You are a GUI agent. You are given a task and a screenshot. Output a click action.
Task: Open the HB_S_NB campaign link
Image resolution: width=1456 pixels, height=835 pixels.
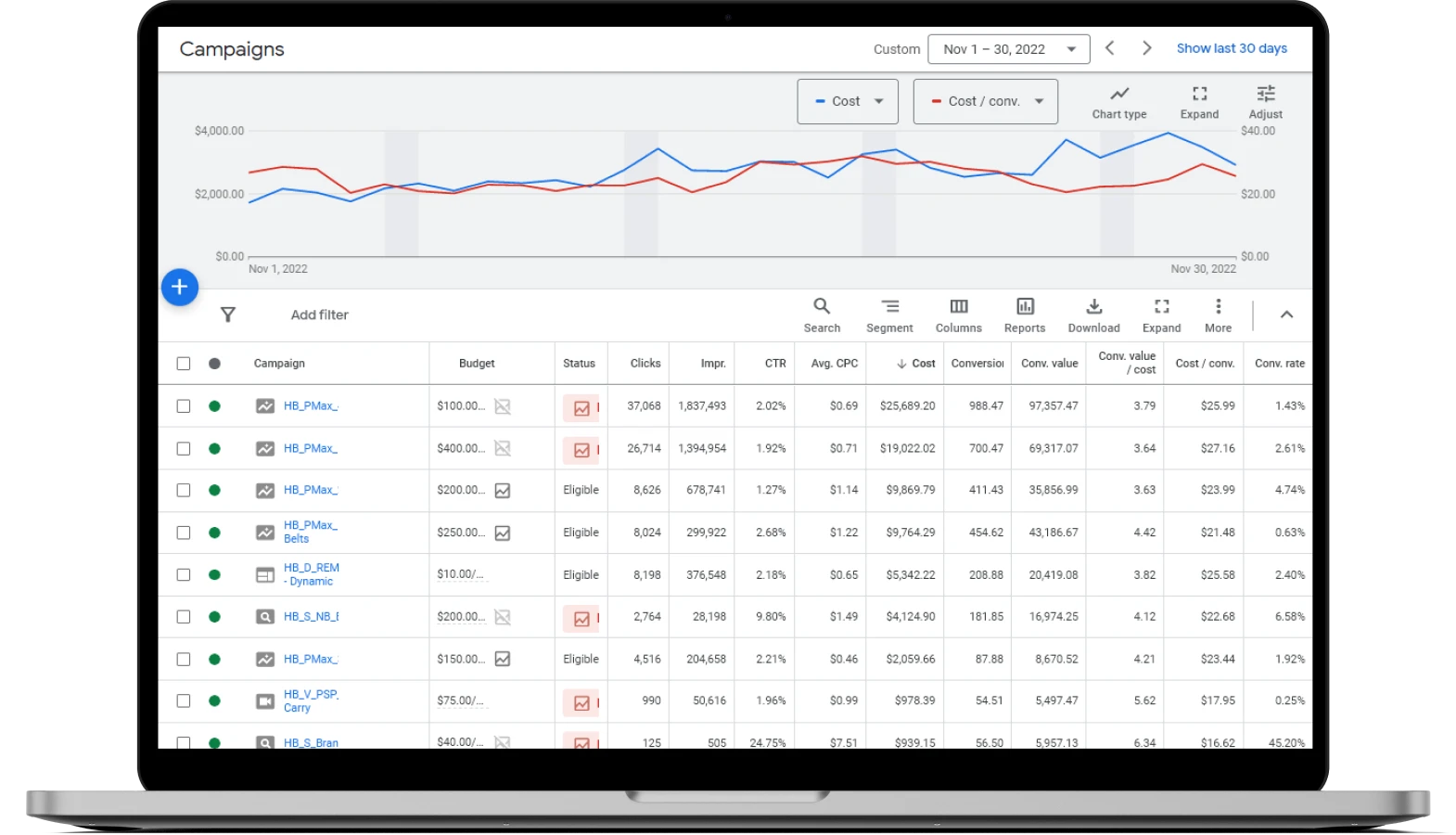coord(311,617)
